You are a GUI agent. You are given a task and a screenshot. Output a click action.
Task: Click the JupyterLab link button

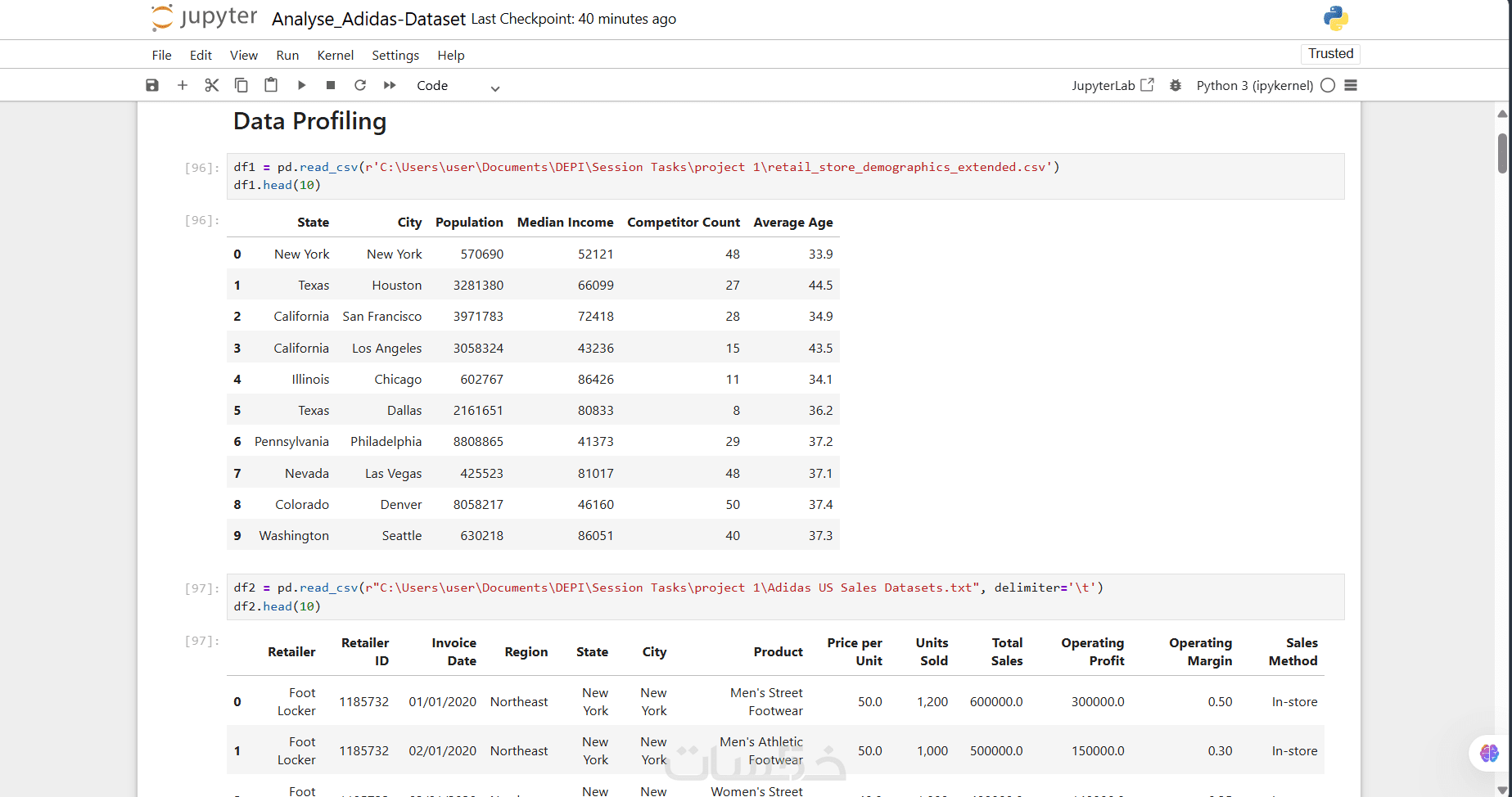(x=1113, y=85)
